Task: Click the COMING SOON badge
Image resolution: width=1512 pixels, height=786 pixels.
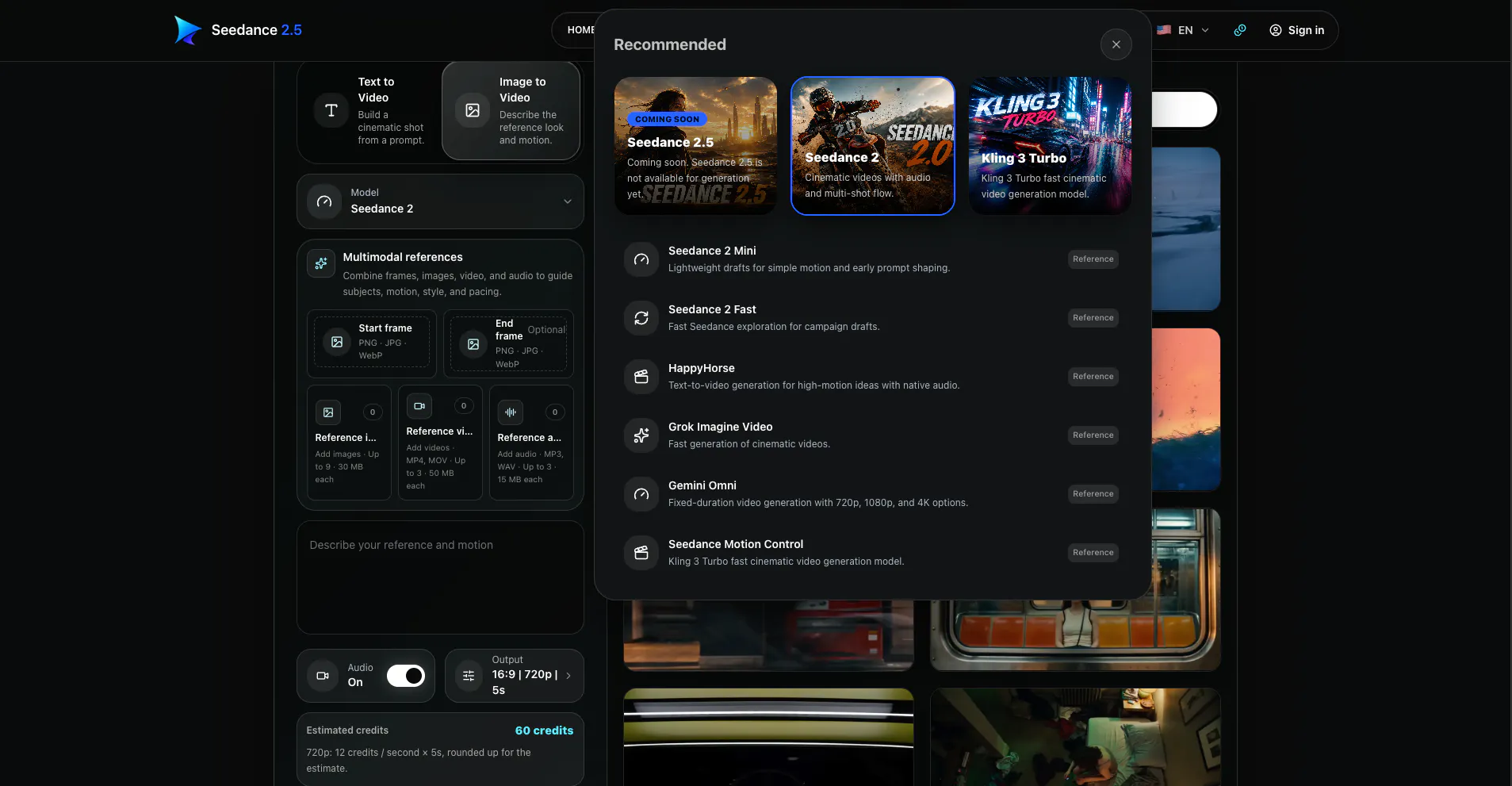Action: coord(667,119)
